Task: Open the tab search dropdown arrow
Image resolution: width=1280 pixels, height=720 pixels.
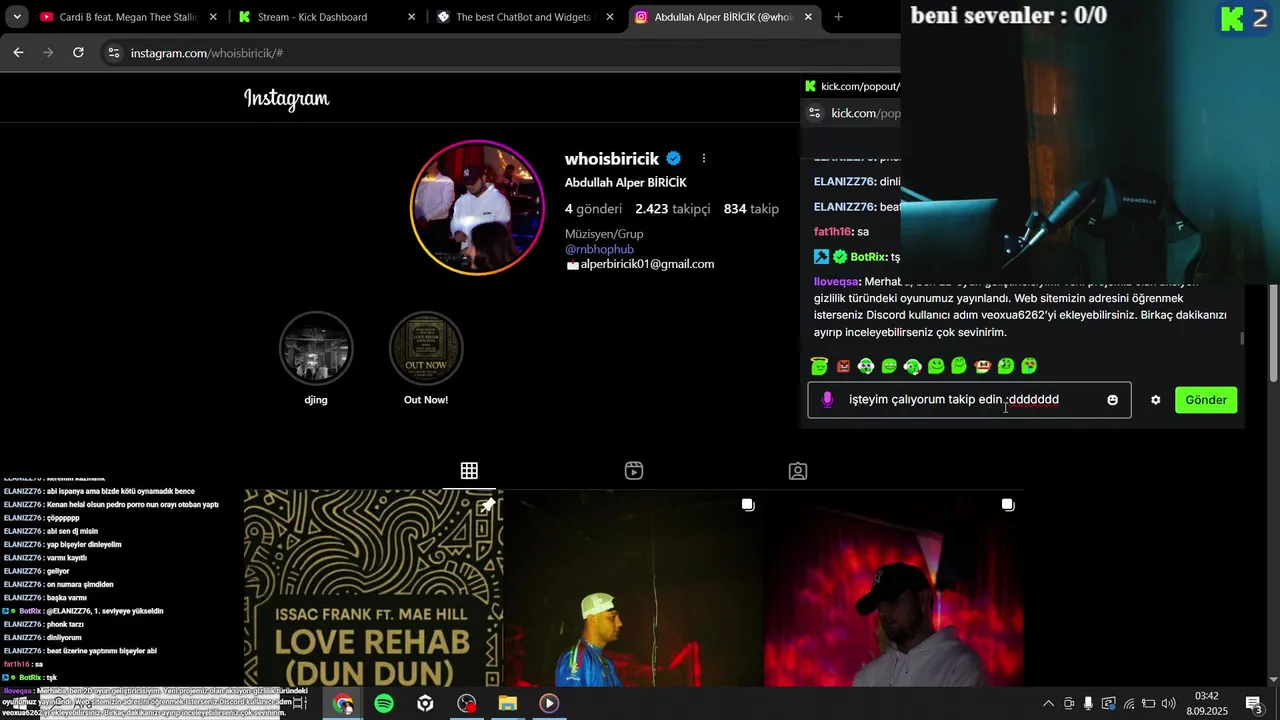Action: (x=17, y=17)
